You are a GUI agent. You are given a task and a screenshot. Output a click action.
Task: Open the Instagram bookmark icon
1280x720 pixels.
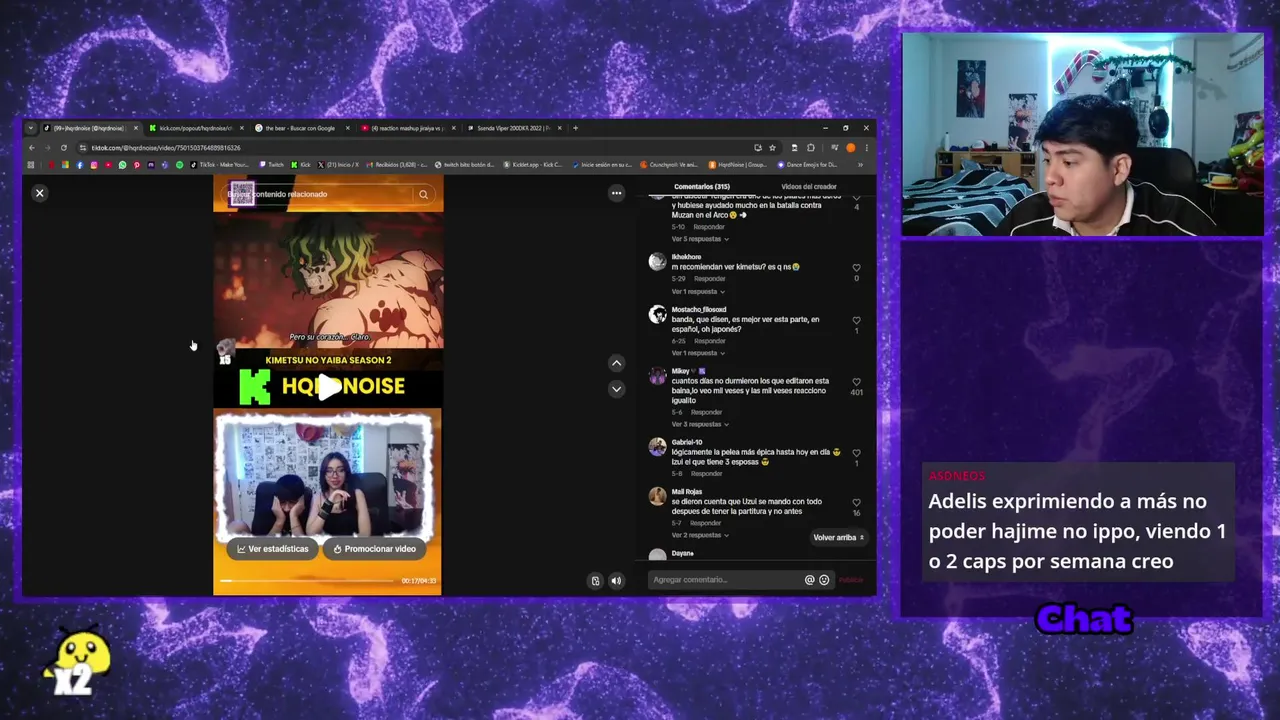[94, 165]
